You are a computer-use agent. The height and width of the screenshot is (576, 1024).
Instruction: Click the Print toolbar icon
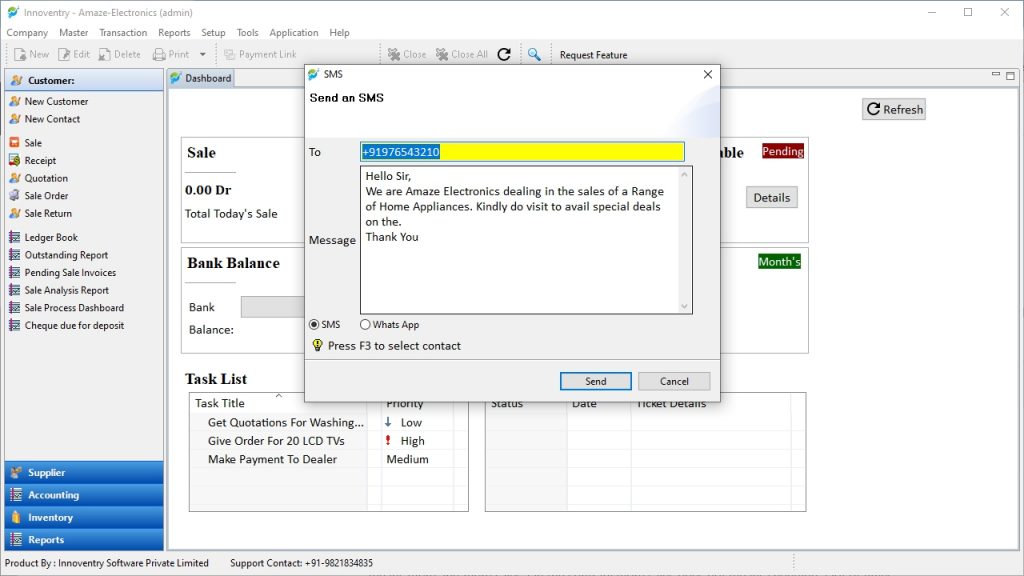coord(170,54)
